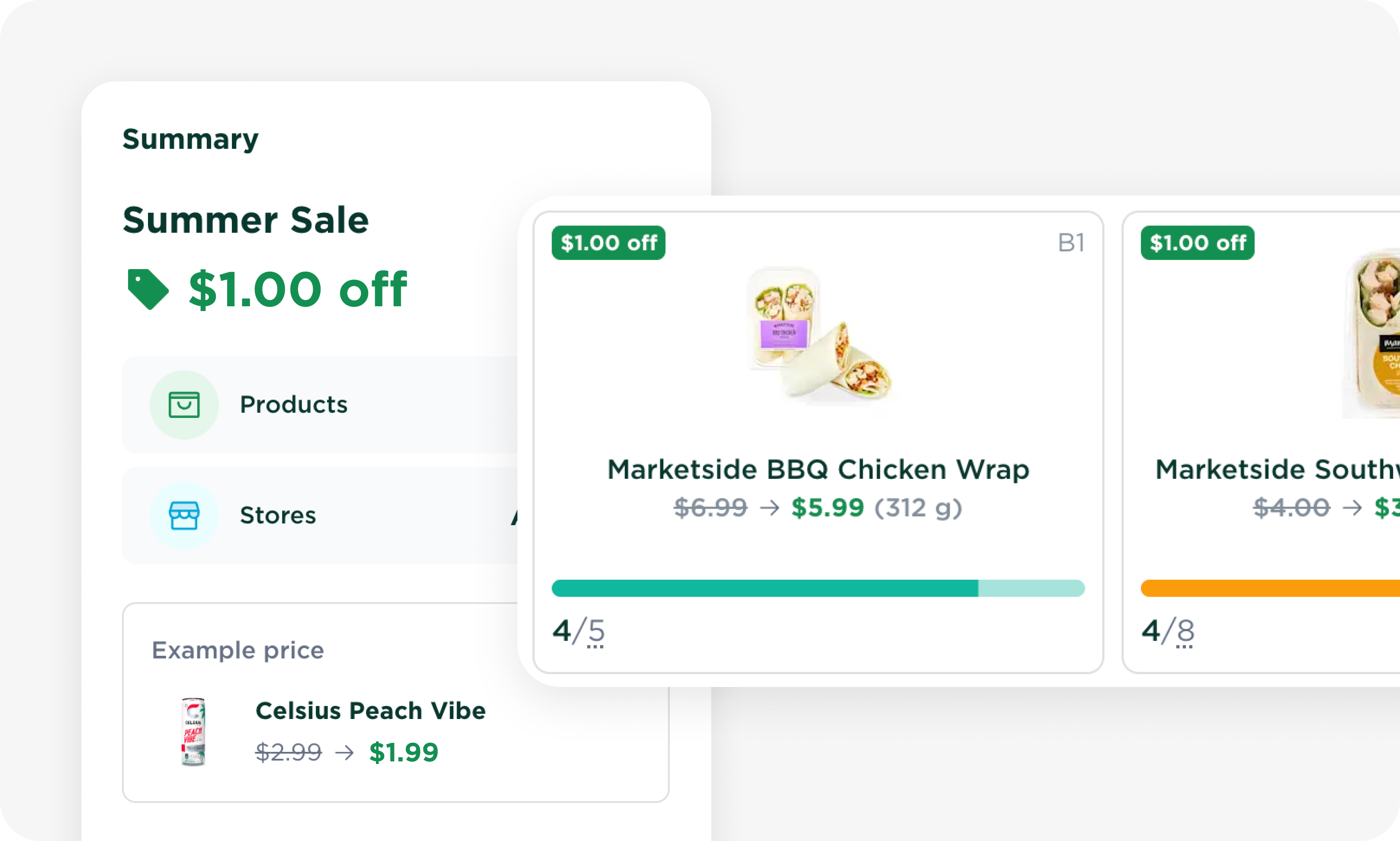The width and height of the screenshot is (1400, 841).
Task: Click the Stores storefront icon
Action: 184,515
